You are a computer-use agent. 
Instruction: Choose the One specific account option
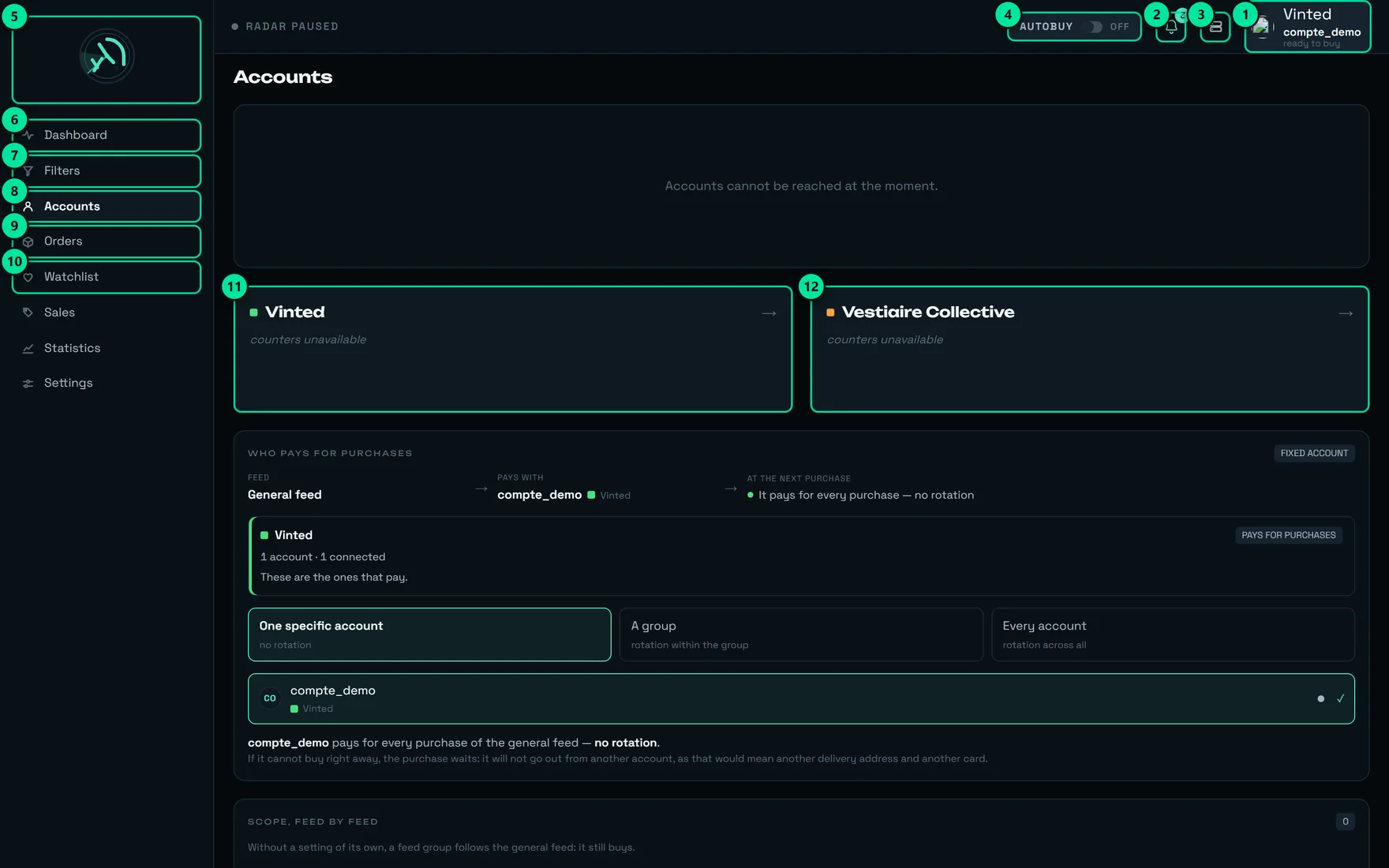(x=429, y=634)
